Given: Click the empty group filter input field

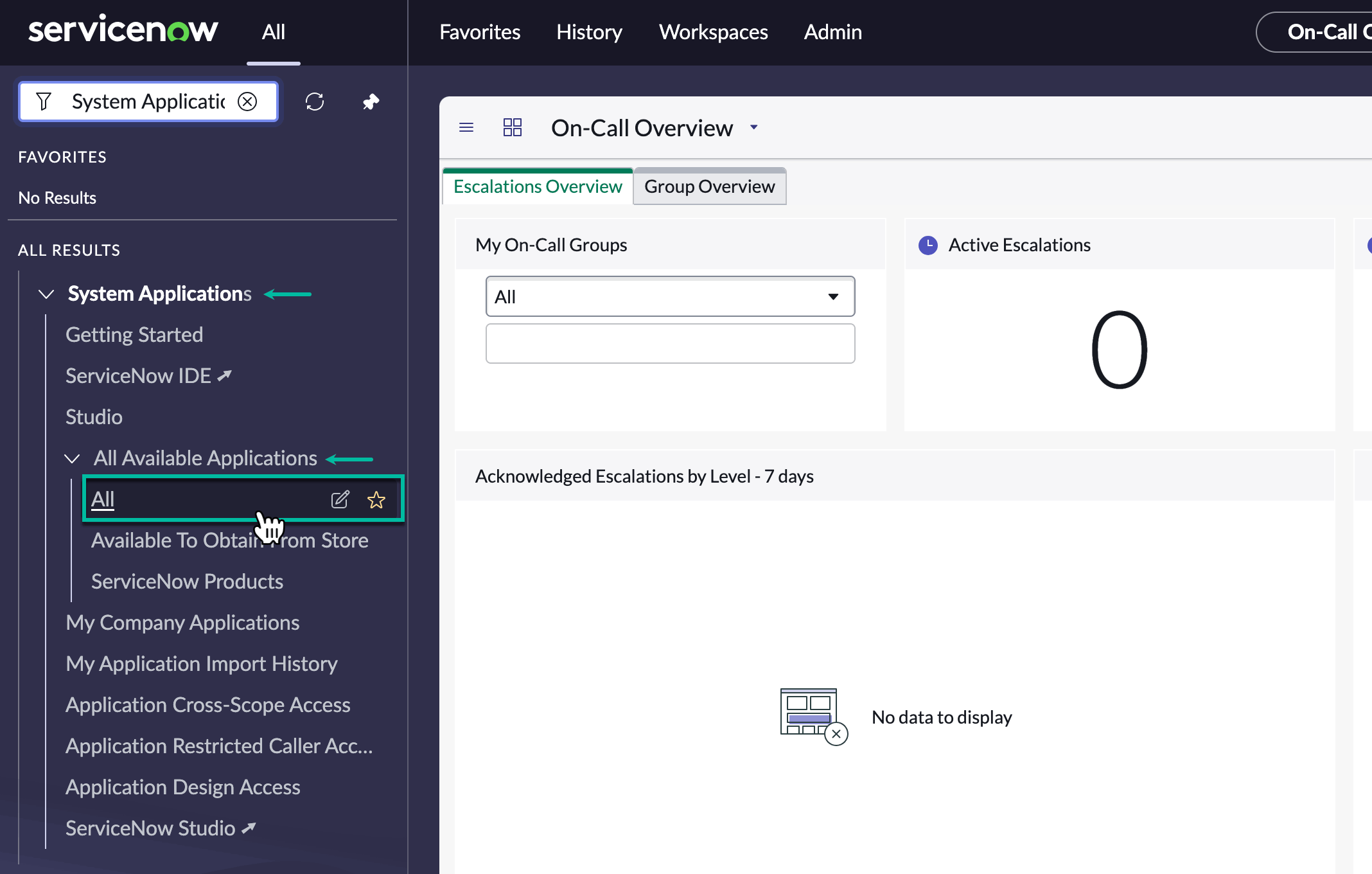Looking at the screenshot, I should [670, 344].
